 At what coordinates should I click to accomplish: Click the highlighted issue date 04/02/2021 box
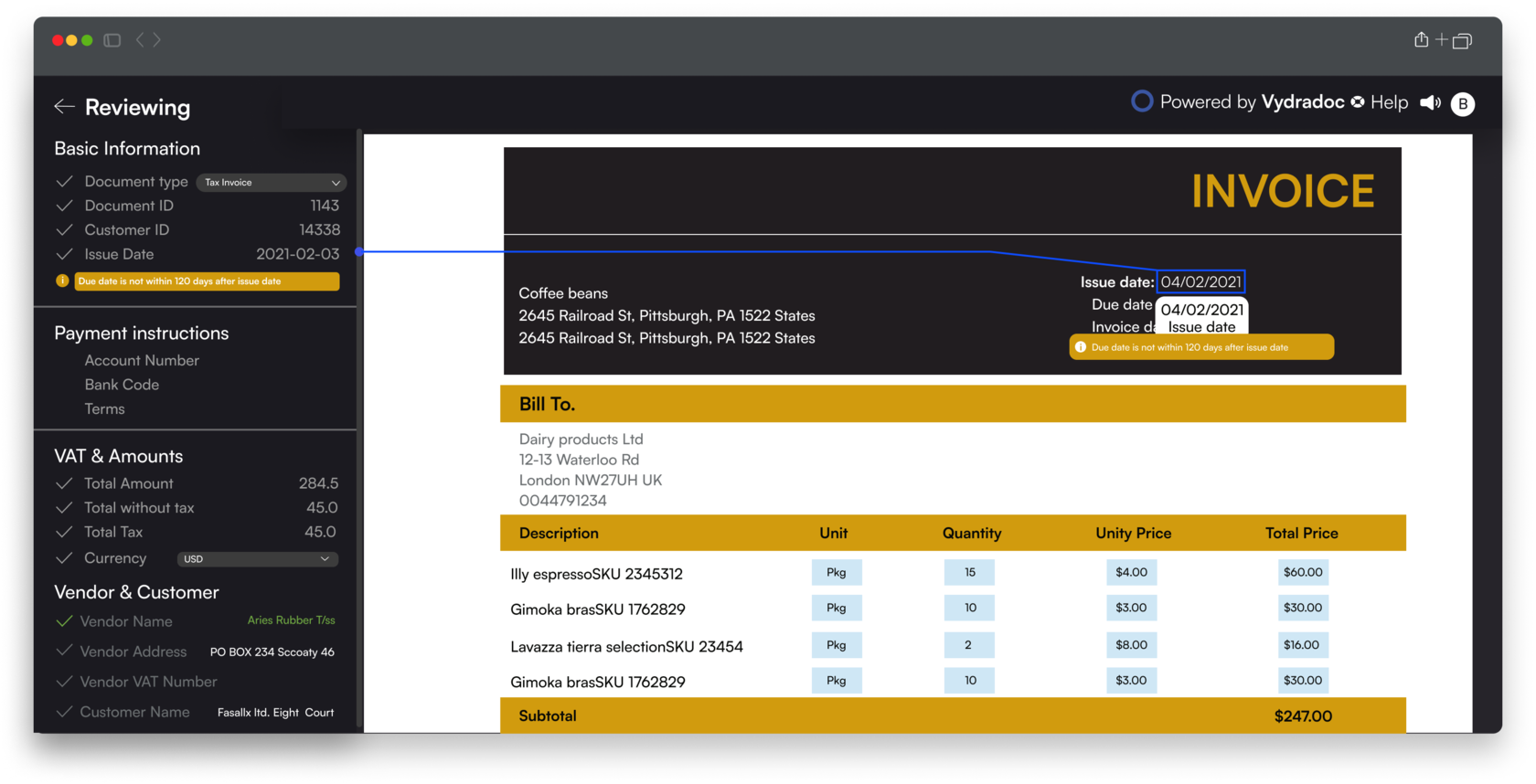(x=1200, y=282)
